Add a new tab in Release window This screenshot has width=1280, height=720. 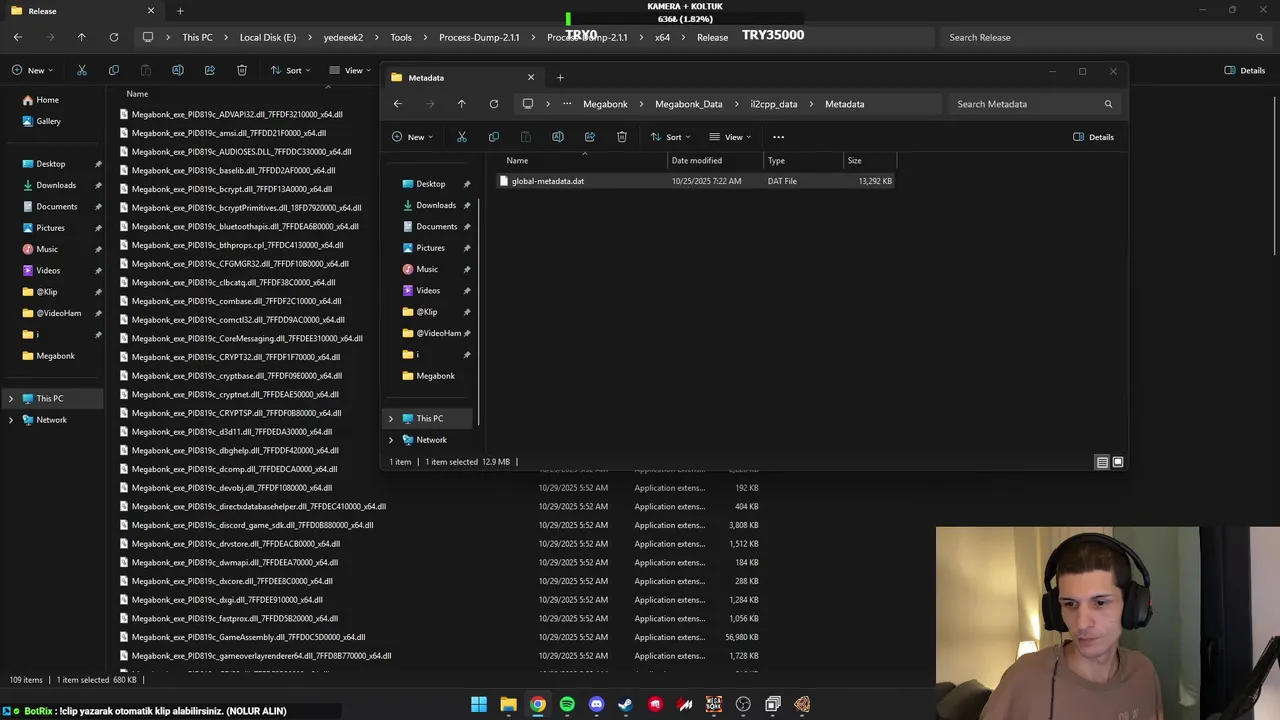pos(180,11)
